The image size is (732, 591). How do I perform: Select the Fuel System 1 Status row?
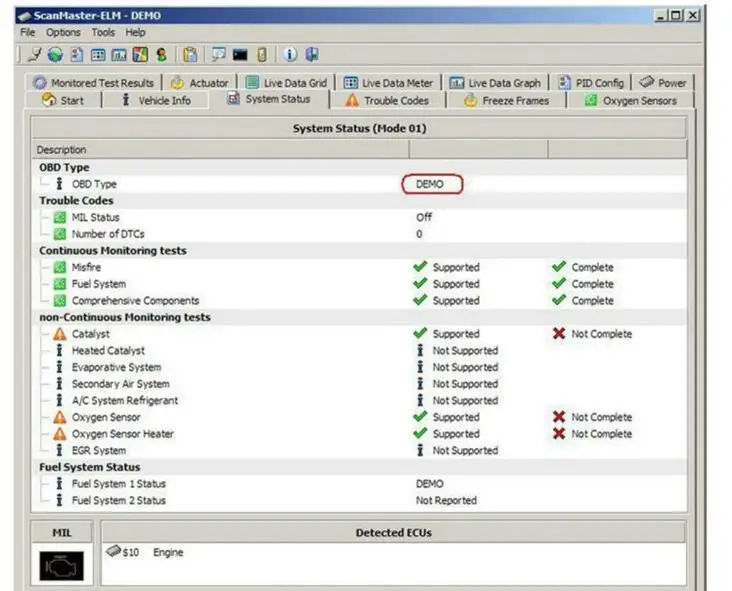(359, 484)
